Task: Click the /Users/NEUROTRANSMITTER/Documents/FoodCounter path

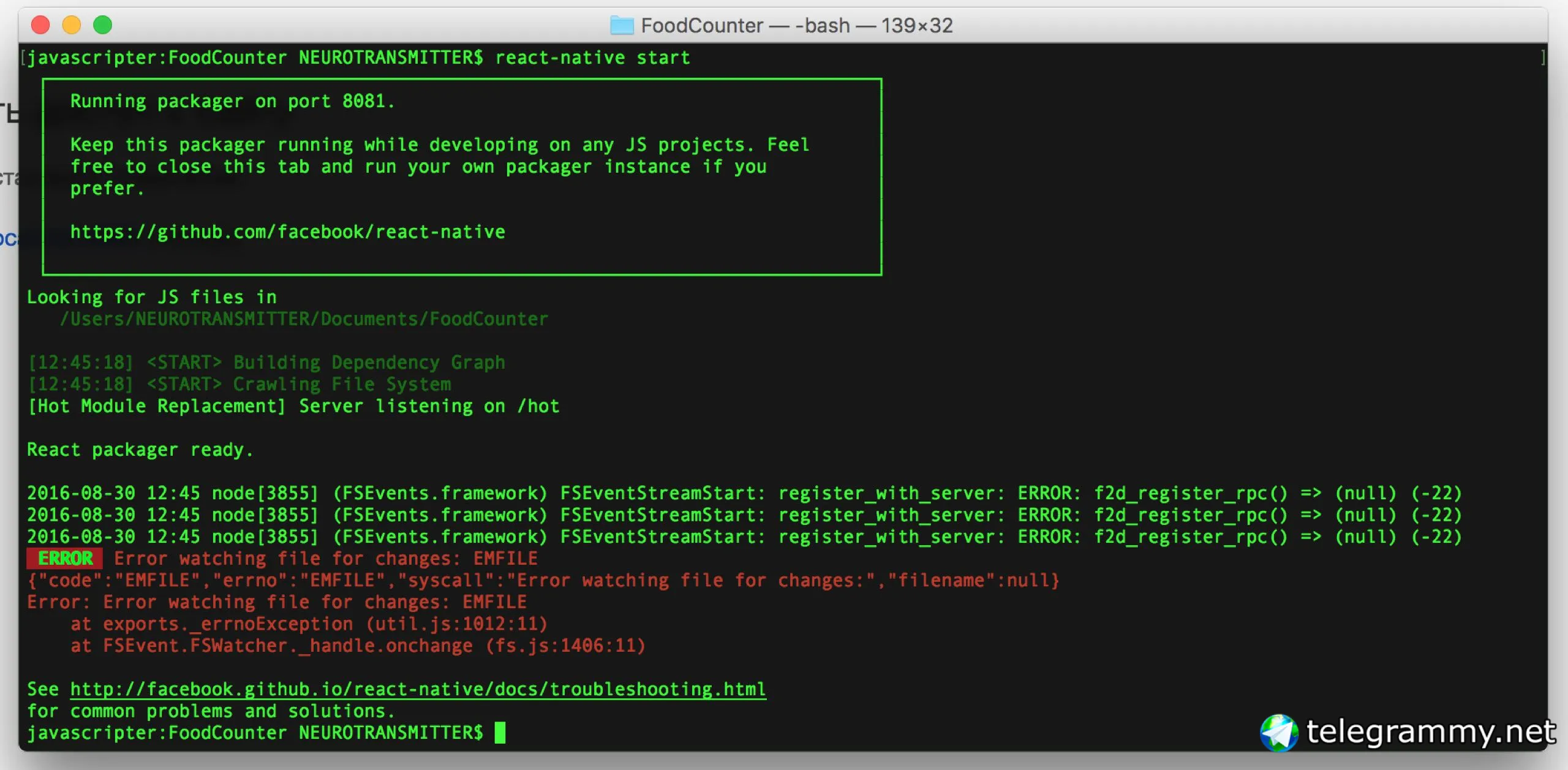Action: coord(304,319)
